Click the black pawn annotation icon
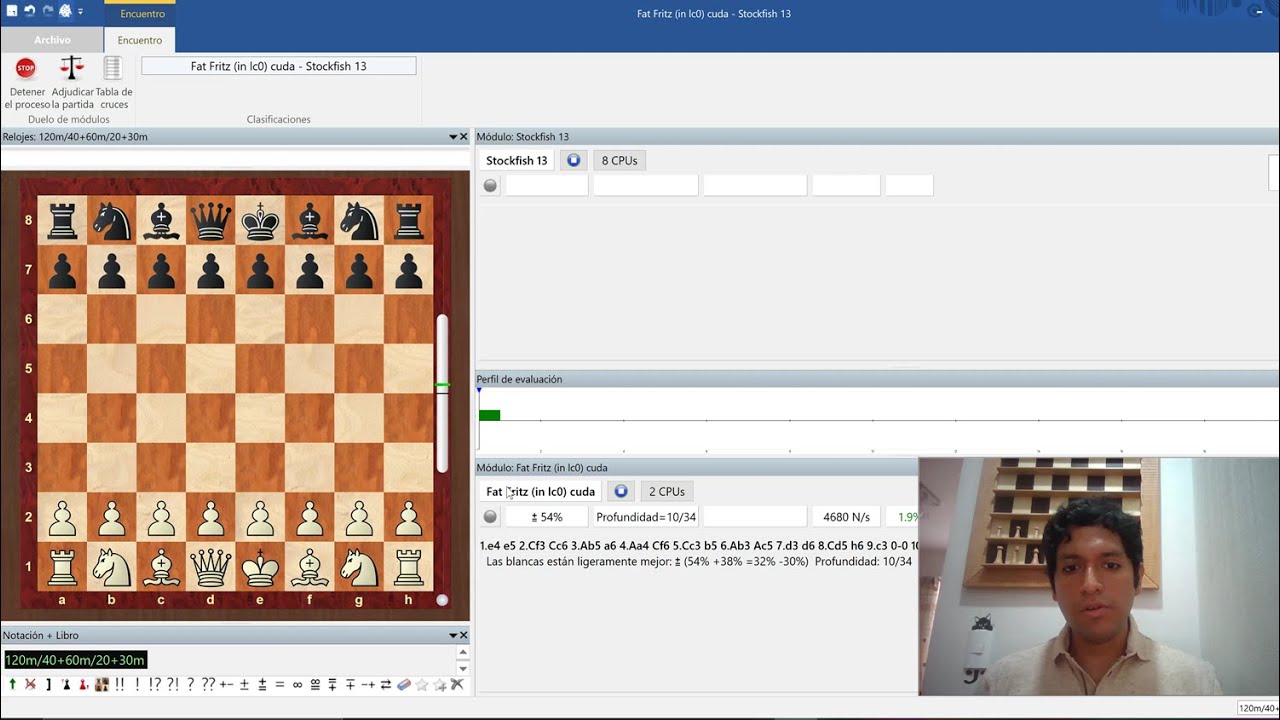This screenshot has height=720, width=1280. (66, 685)
